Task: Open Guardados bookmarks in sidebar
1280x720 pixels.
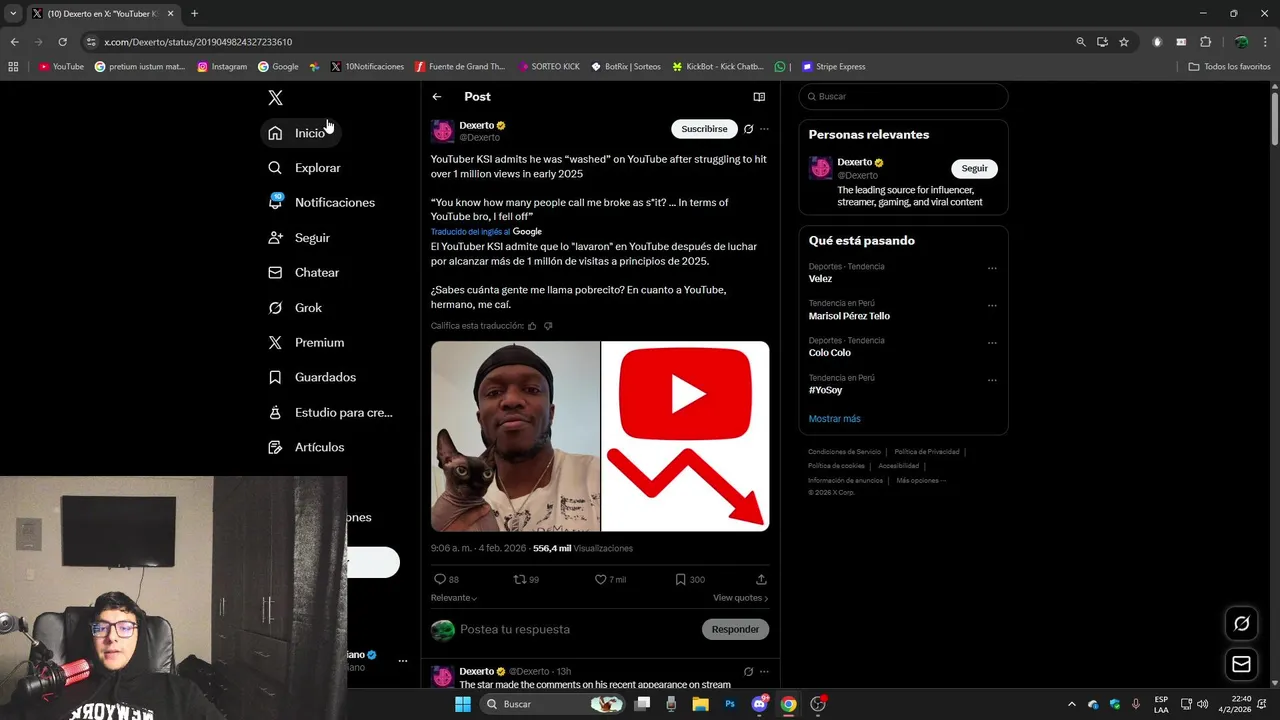Action: [312, 377]
